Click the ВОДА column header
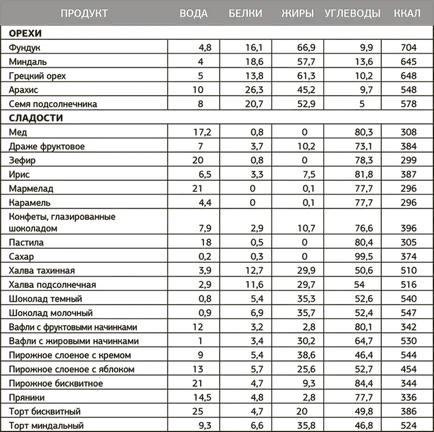Screen dimensions: 434x432 [193, 13]
